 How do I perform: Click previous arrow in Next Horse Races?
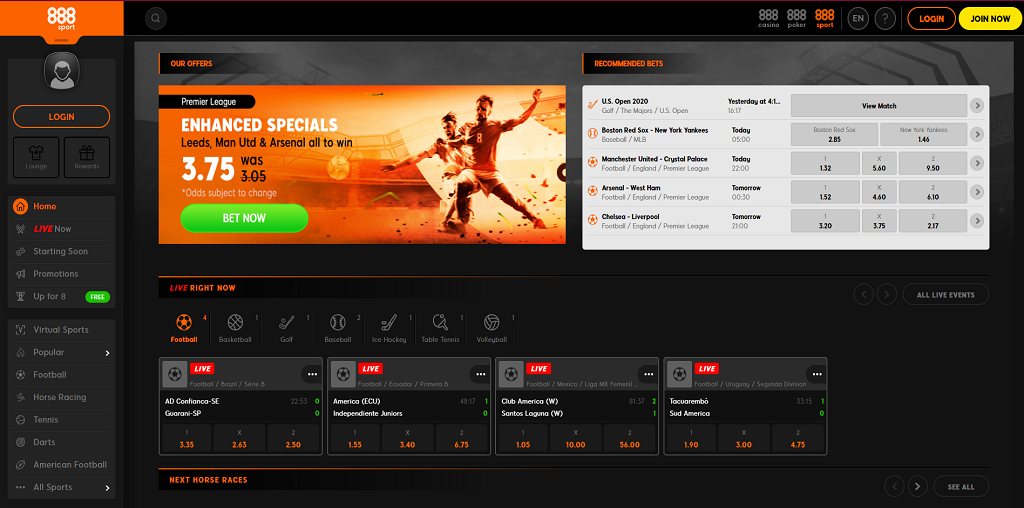[895, 486]
